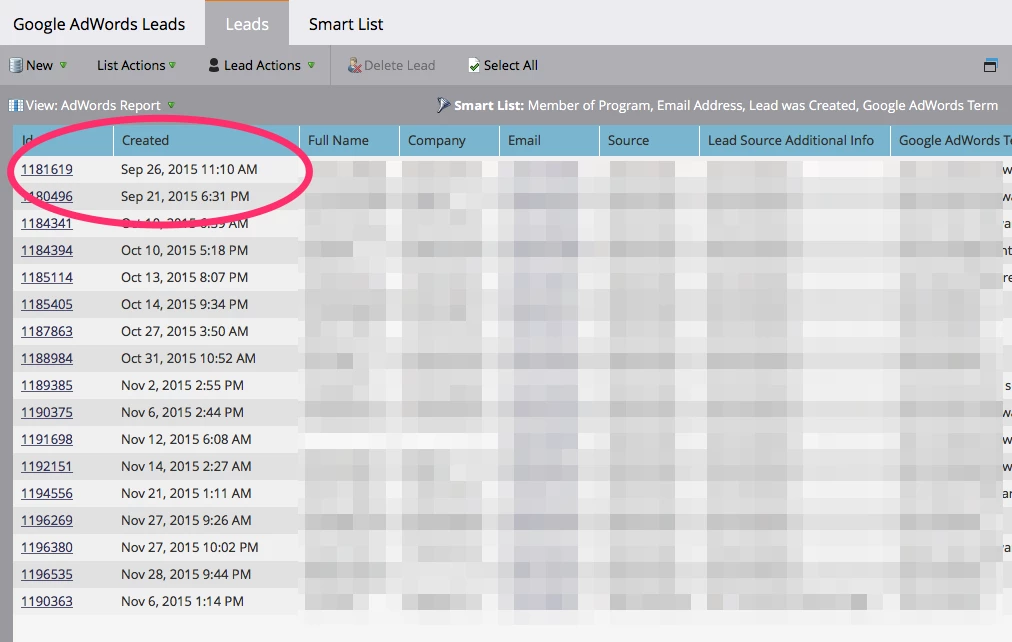
Task: Select the Nov 28, 2015 9:44 PM cell
Action: tap(206, 576)
